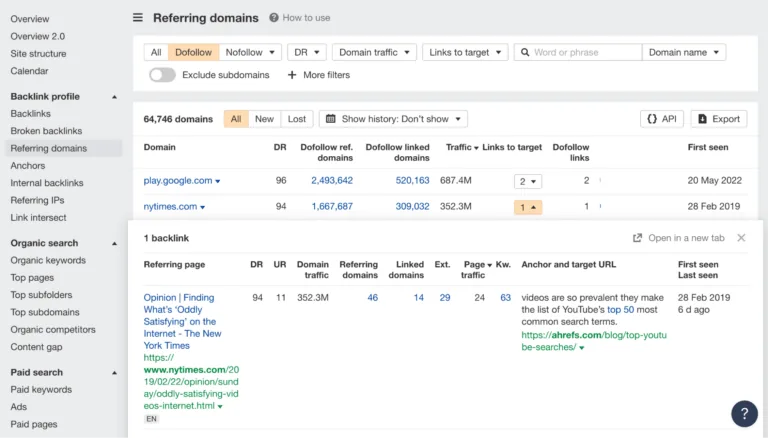Open the hamburger menu beside Referring domains
The height and width of the screenshot is (438, 768).
tap(138, 18)
